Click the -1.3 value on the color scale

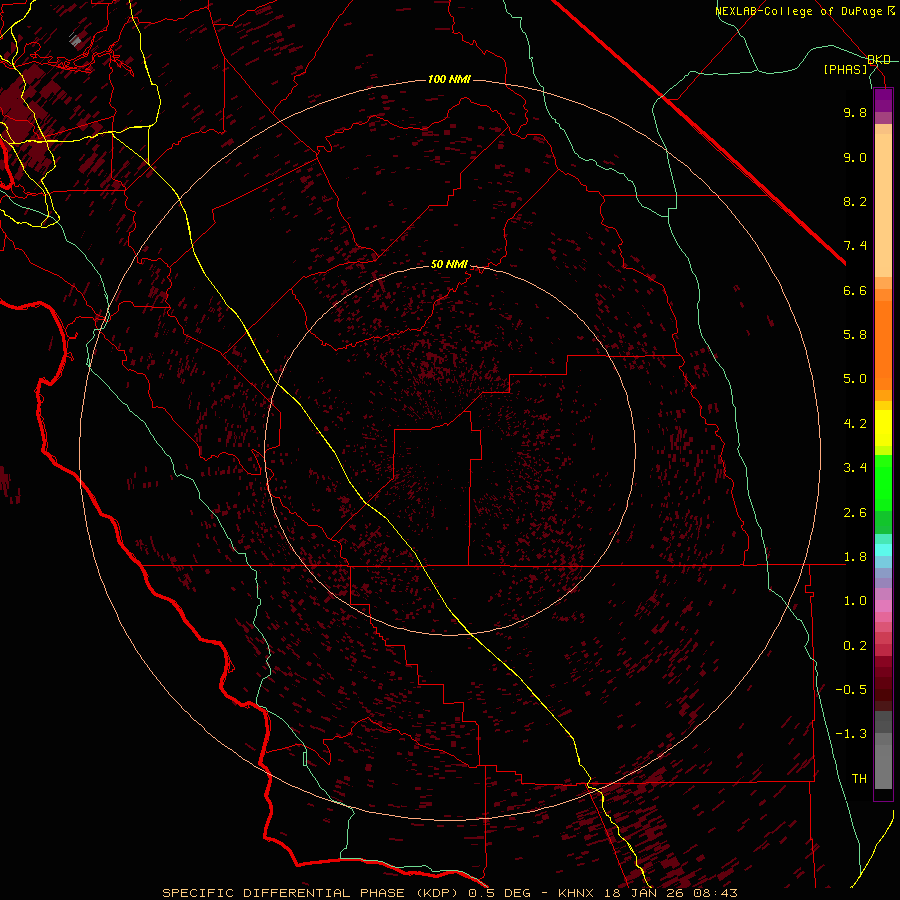click(851, 734)
